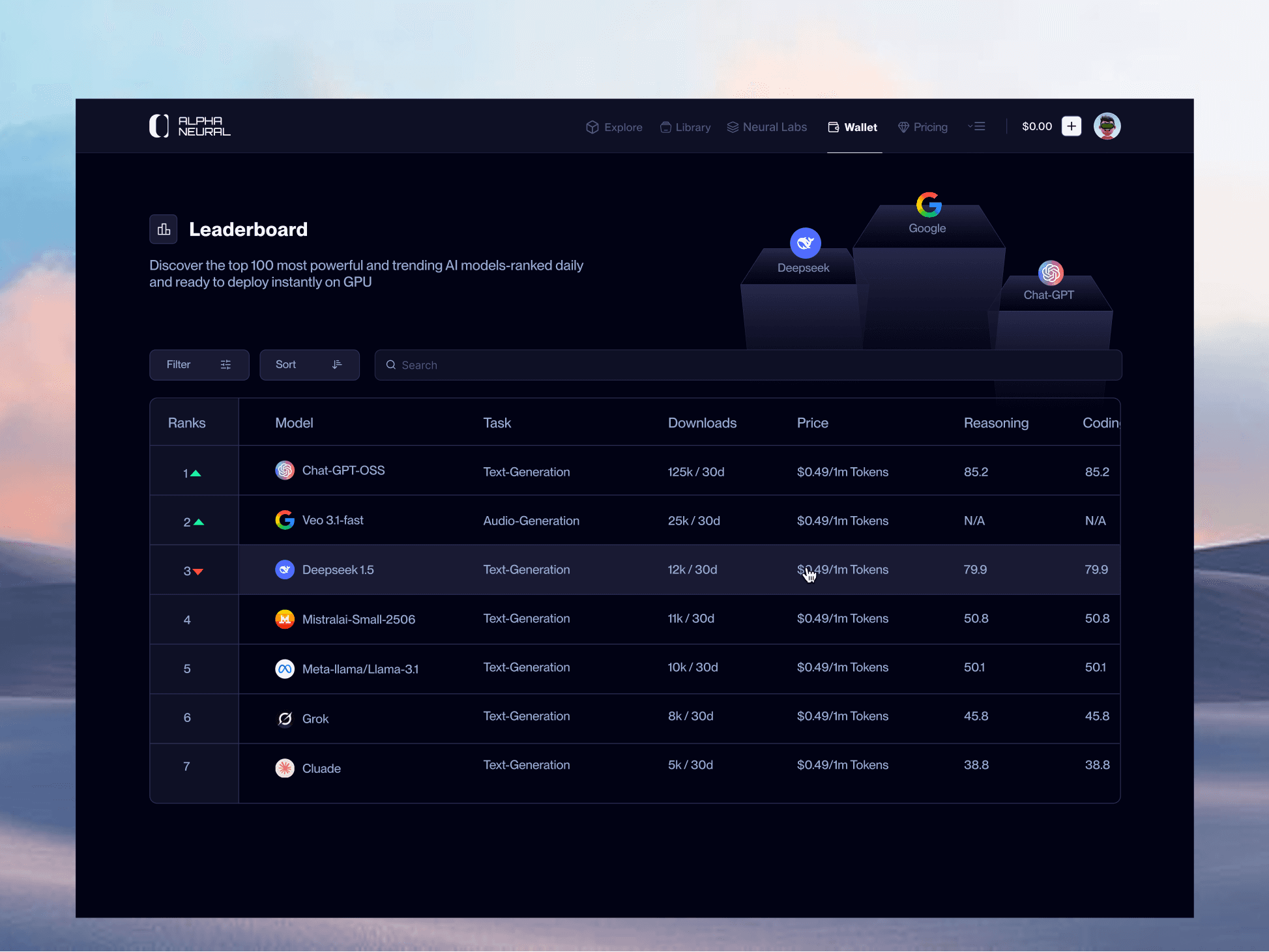
Task: Click the Chat-GPT-OSS model name
Action: coord(343,470)
